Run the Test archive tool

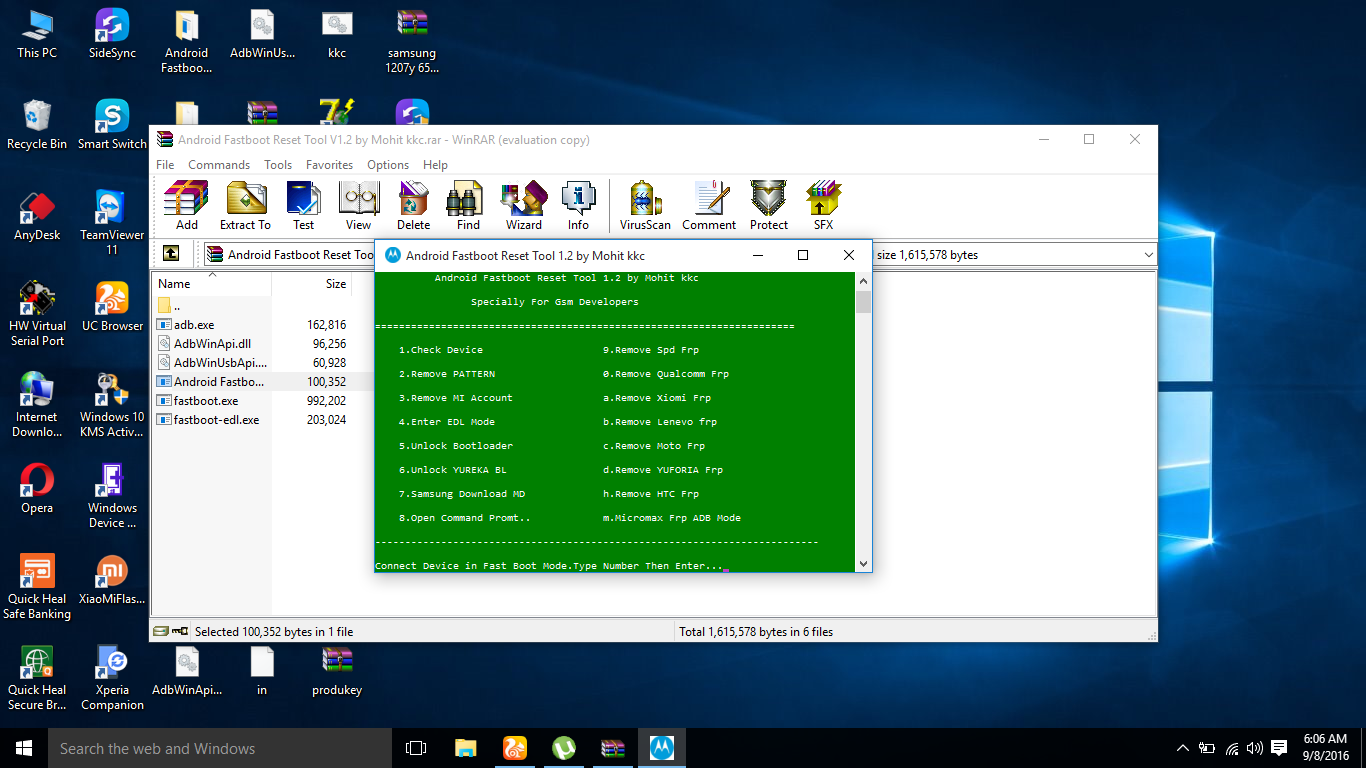(304, 206)
